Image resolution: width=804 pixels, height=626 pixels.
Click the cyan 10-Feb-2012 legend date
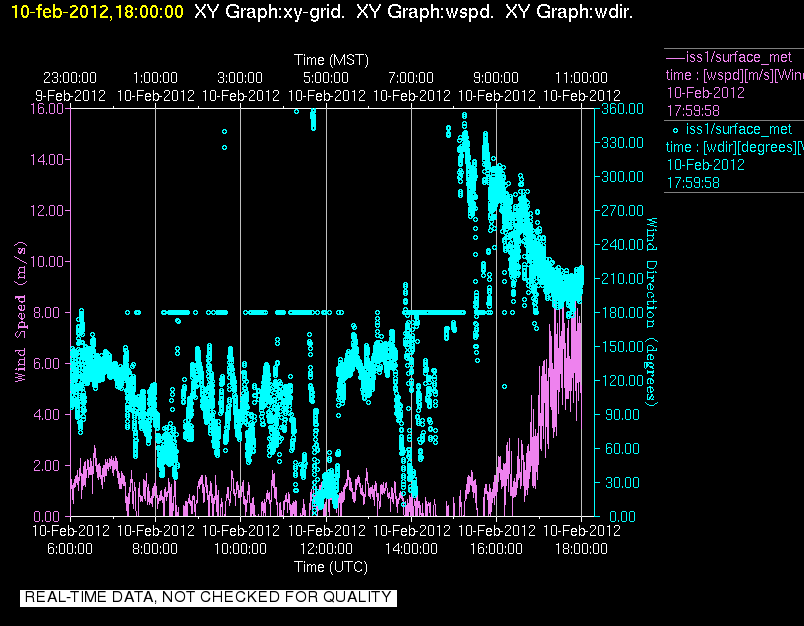point(706,165)
